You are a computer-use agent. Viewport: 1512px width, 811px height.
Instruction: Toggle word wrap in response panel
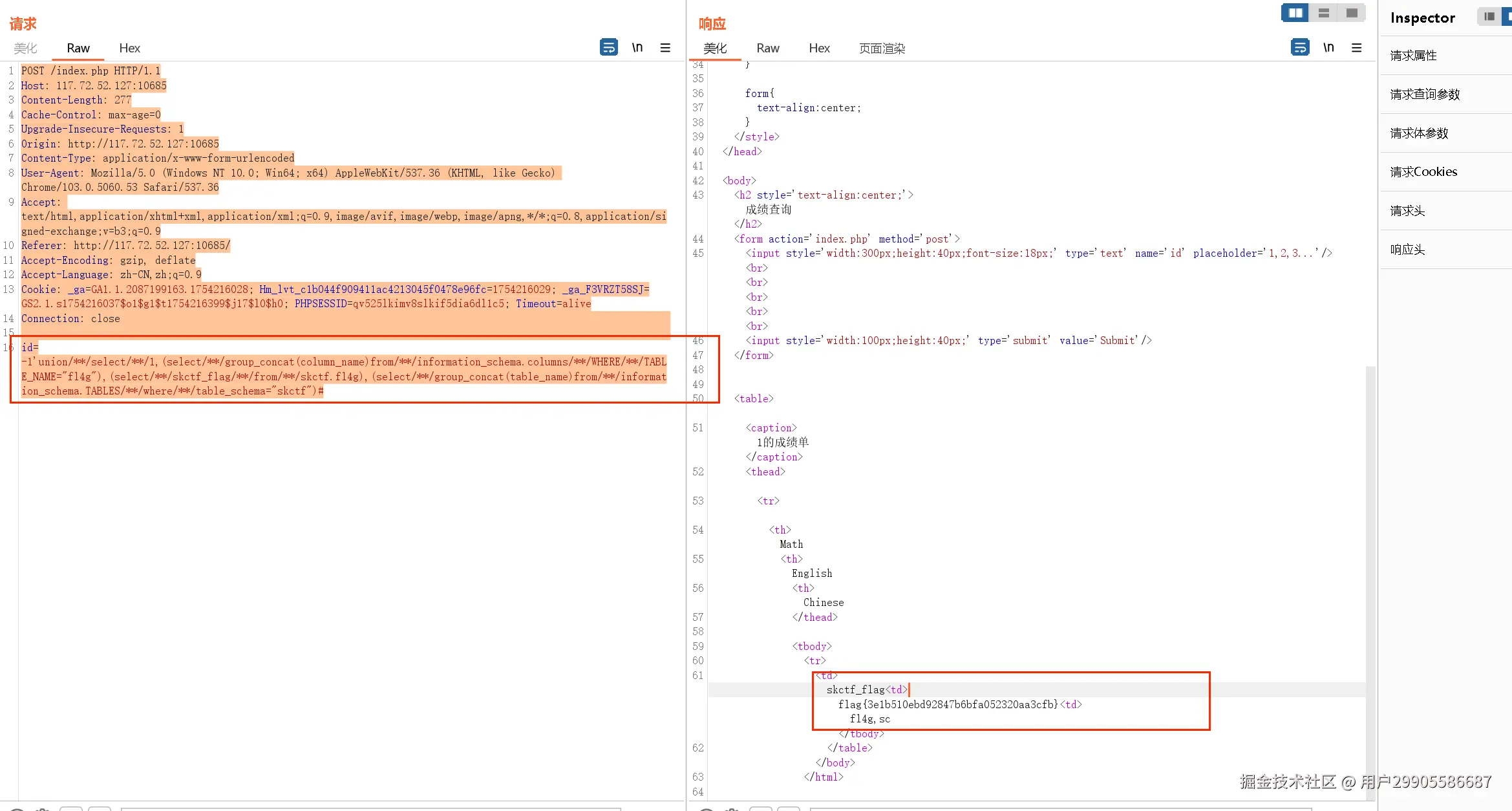[1300, 47]
